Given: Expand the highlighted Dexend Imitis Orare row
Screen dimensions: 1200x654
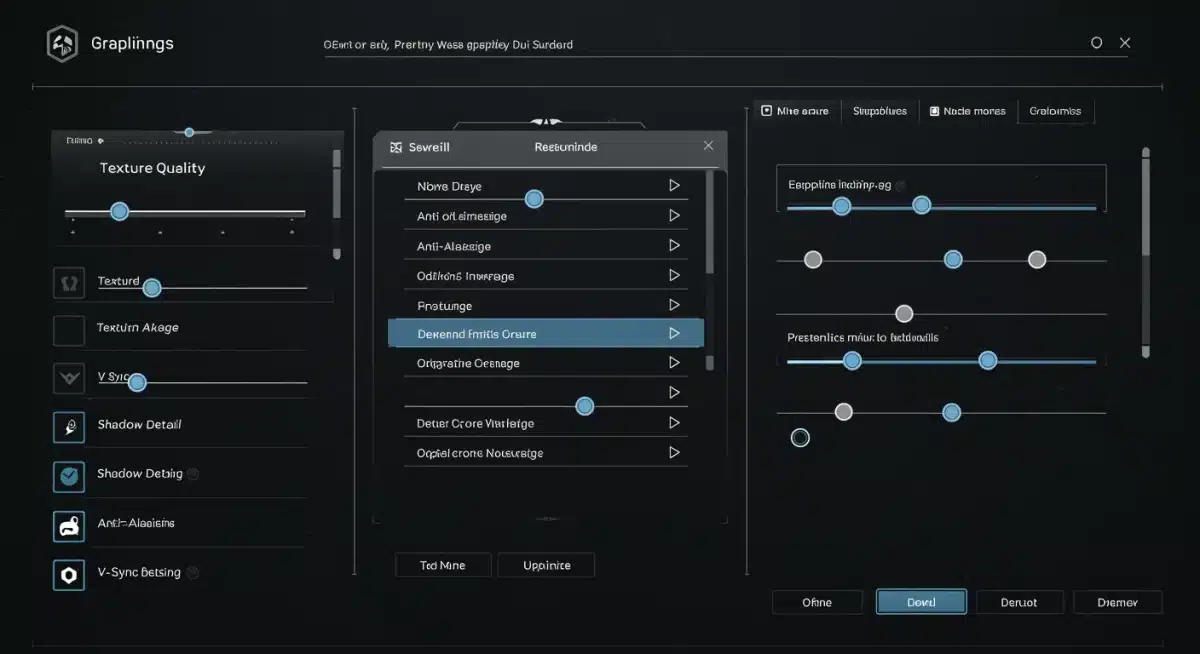Looking at the screenshot, I should coord(673,332).
